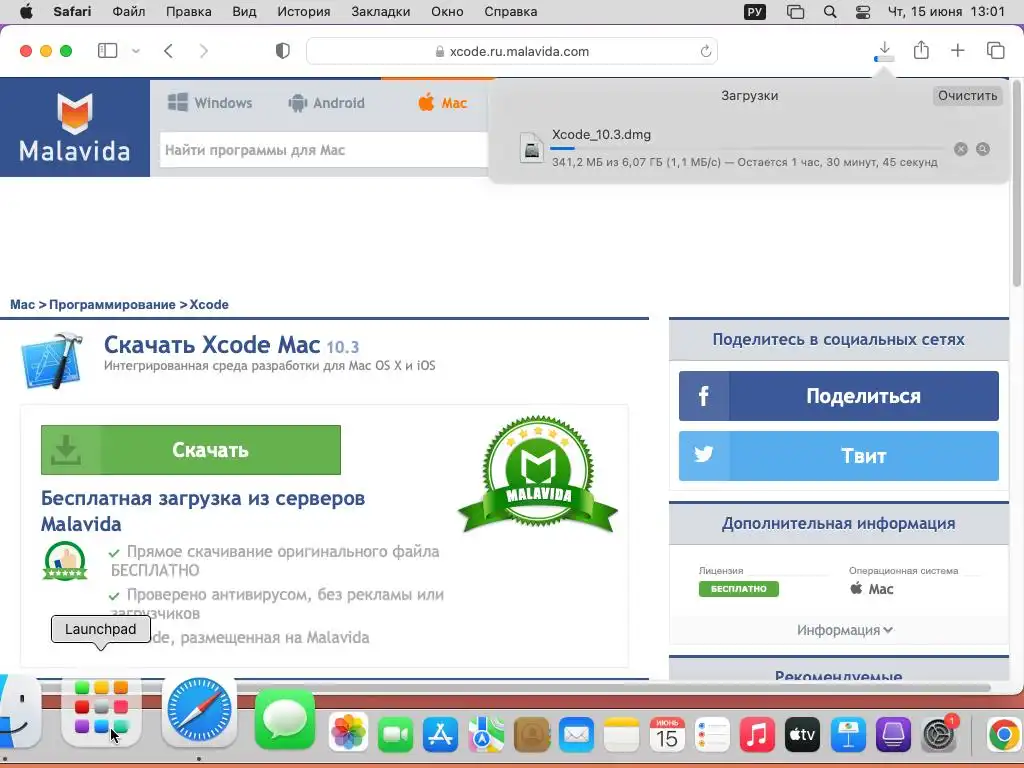Show the tab overview
The image size is (1024, 768).
[995, 50]
